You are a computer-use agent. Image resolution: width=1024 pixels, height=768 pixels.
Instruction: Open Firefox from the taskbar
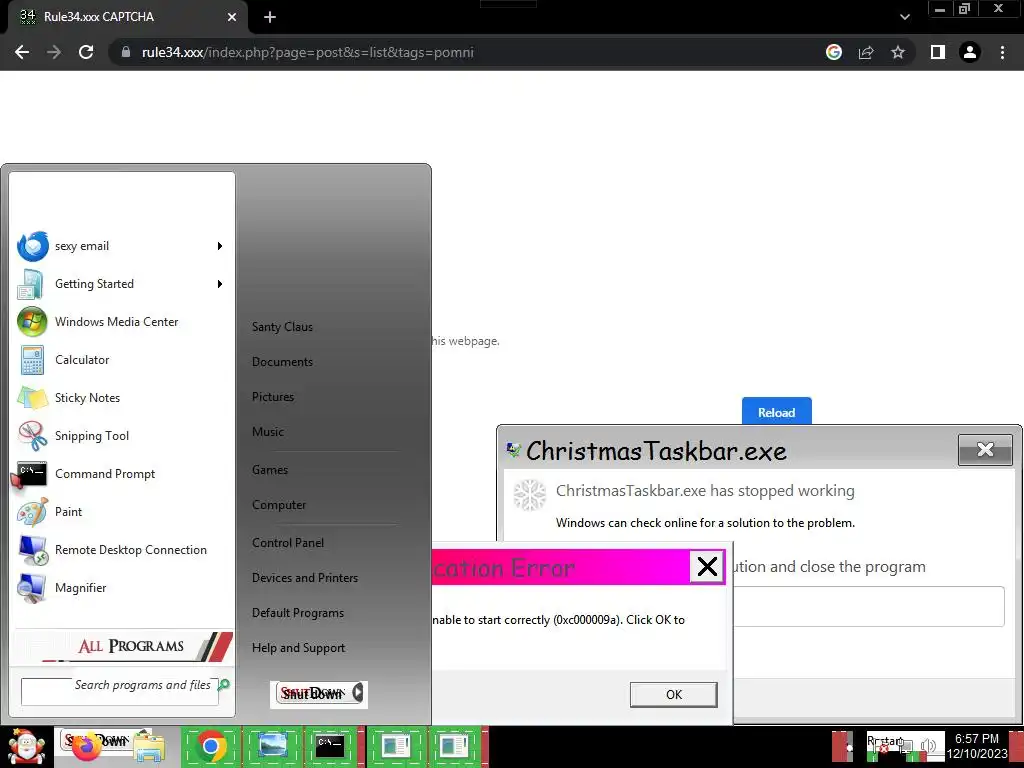point(86,747)
